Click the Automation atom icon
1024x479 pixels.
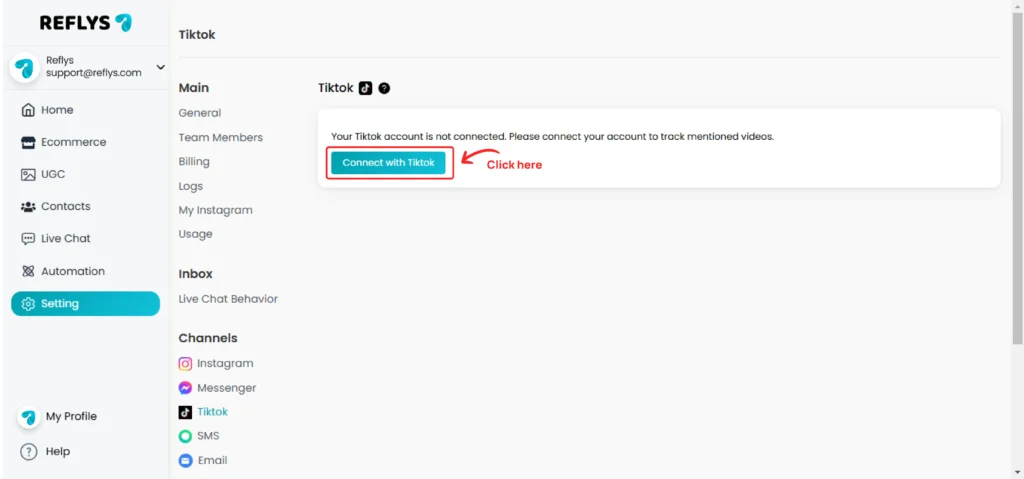click(x=28, y=271)
